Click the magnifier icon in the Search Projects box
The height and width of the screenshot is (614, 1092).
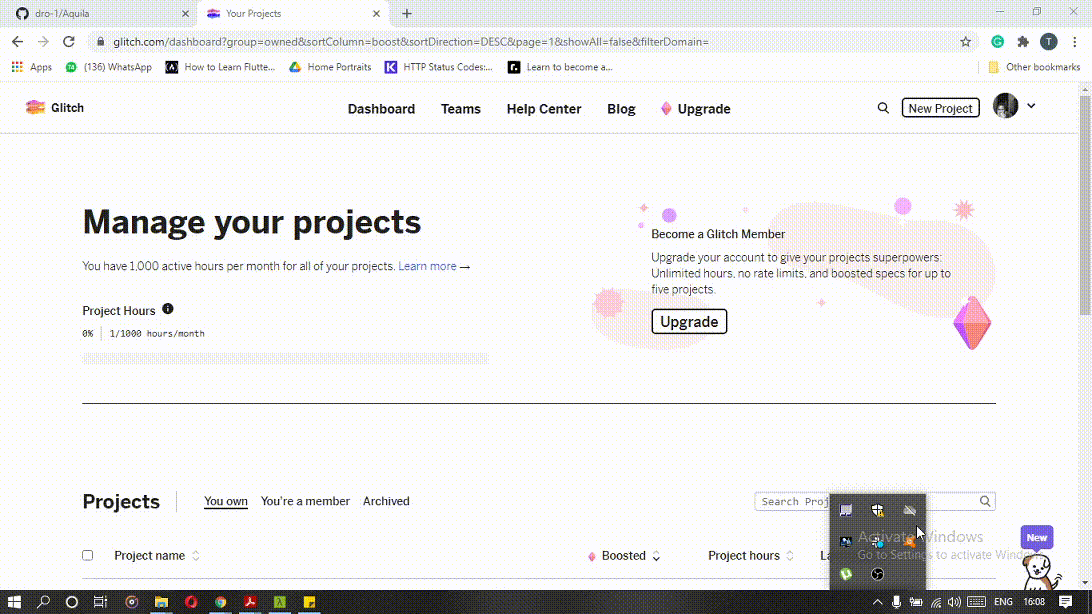[x=985, y=501]
